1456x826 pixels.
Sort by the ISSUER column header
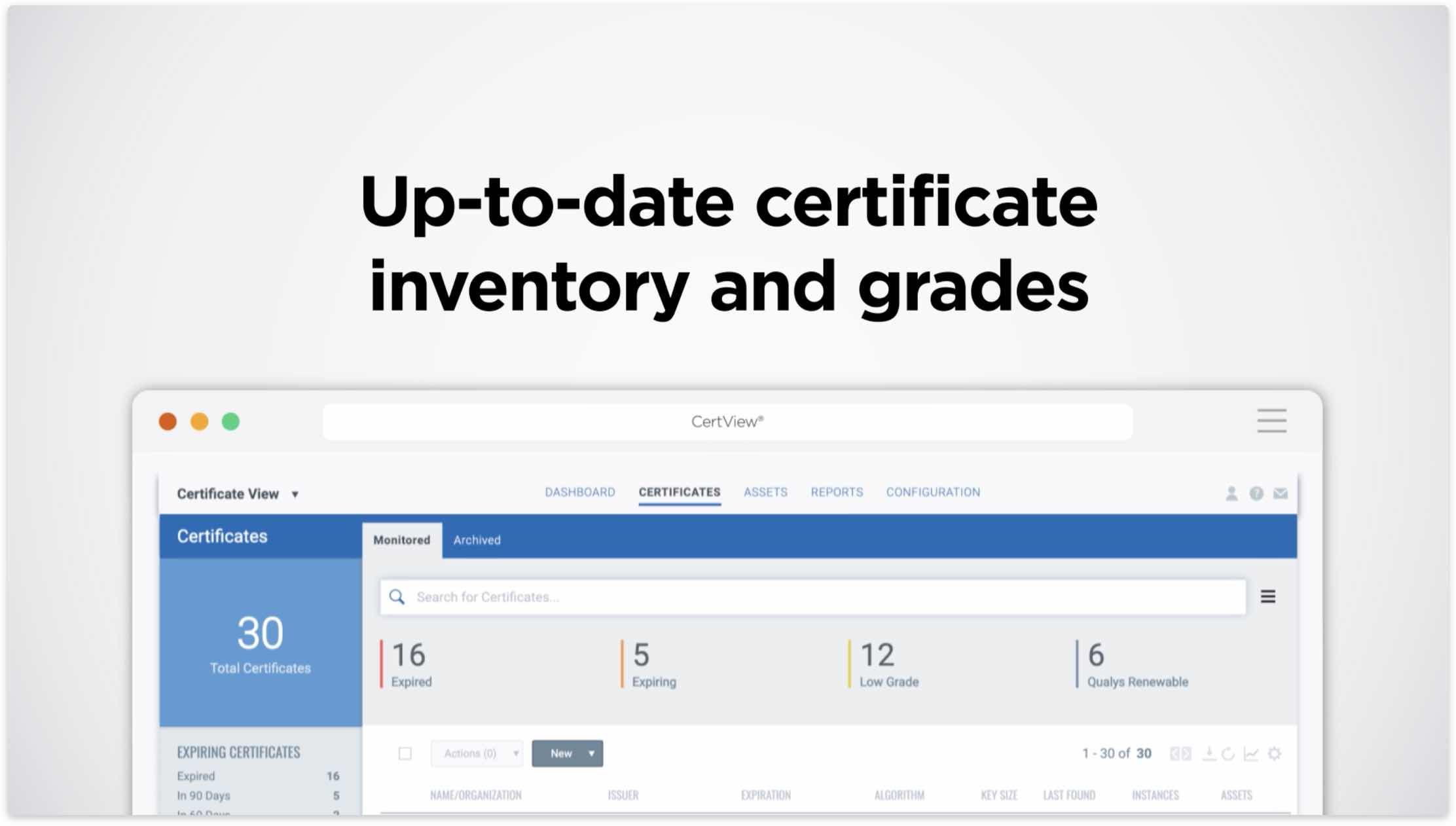623,795
